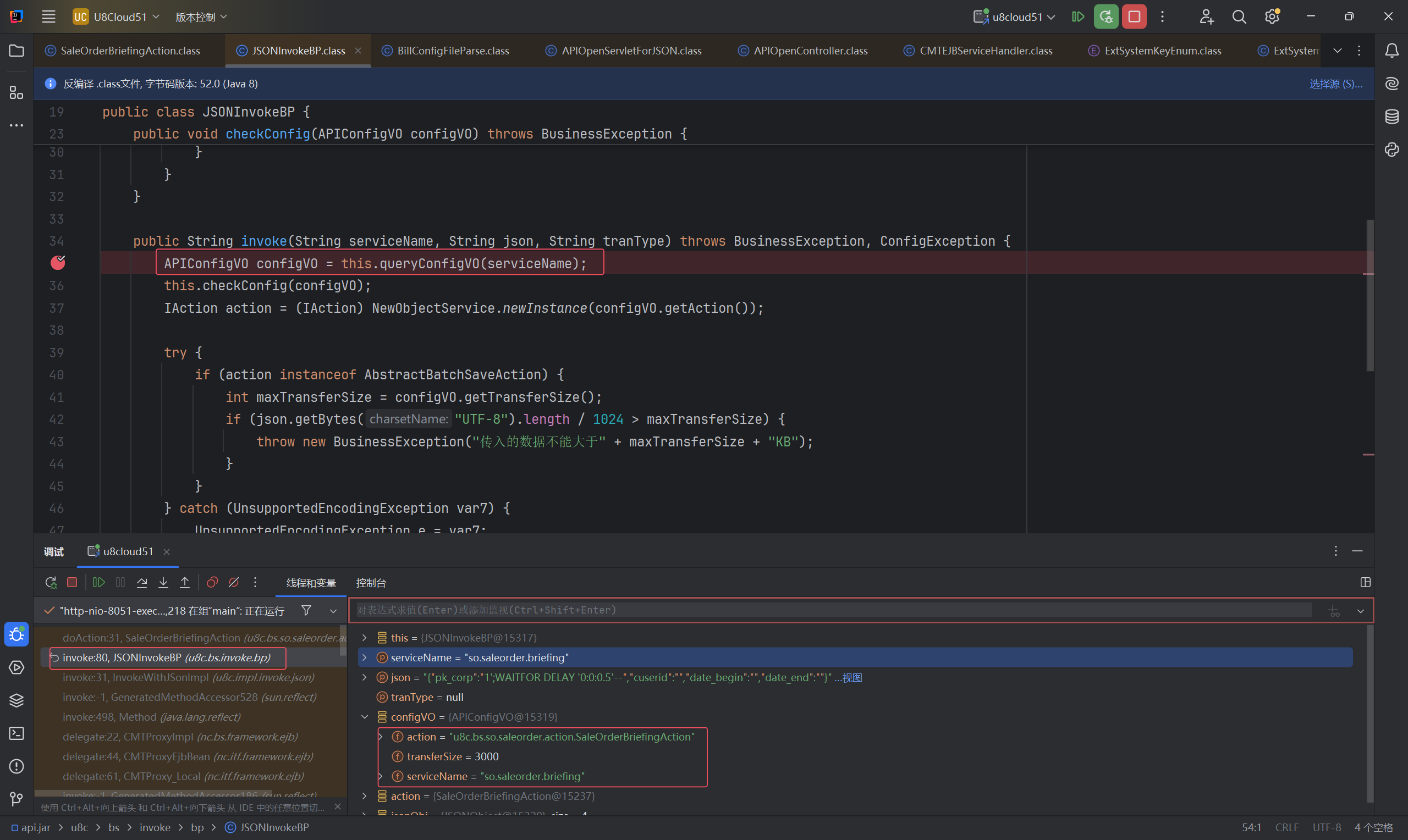Open the main hamburger menu
1408x840 pixels.
click(x=49, y=17)
